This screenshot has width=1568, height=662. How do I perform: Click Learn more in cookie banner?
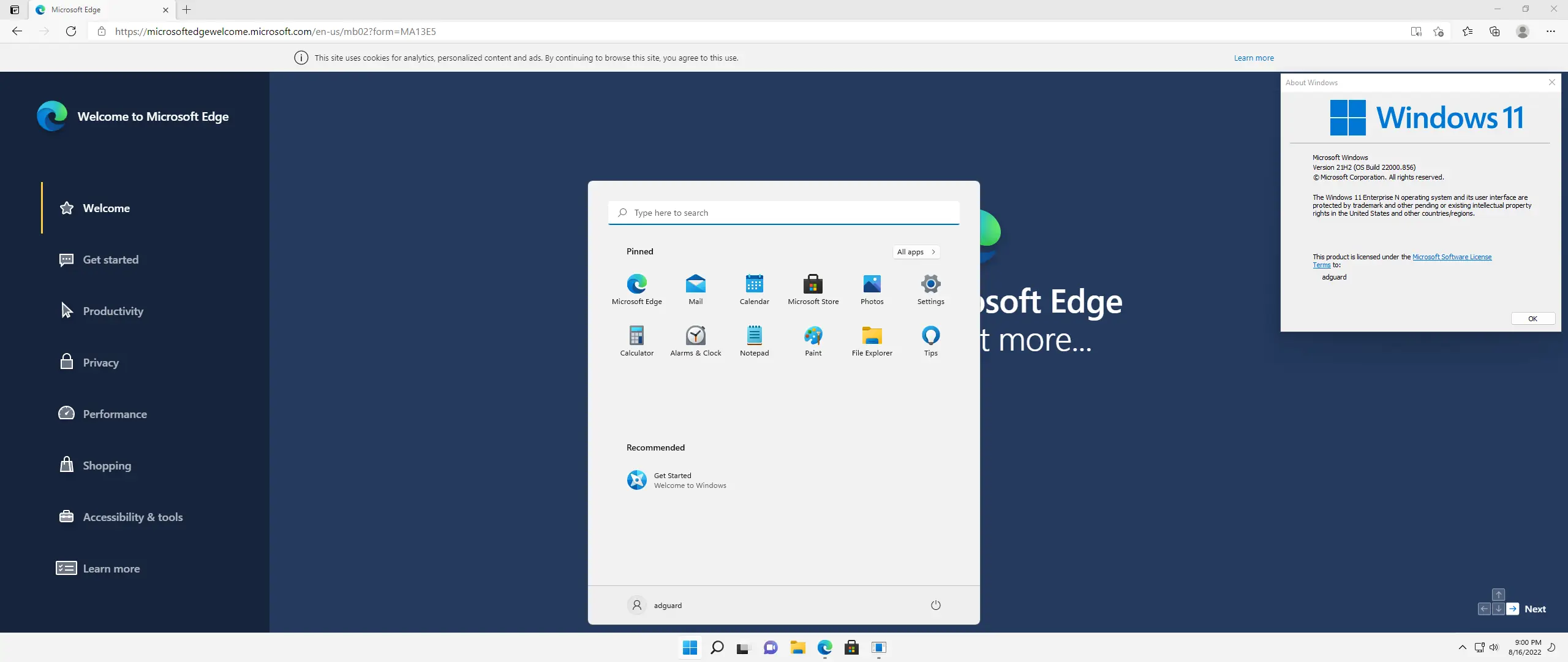click(x=1253, y=58)
